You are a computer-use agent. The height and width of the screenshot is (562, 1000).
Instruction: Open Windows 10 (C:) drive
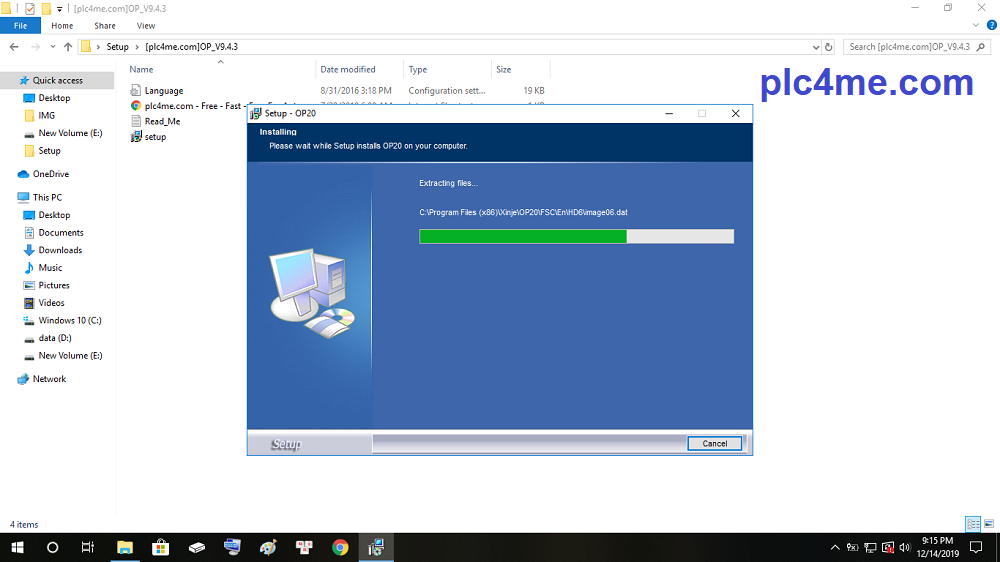coord(70,320)
